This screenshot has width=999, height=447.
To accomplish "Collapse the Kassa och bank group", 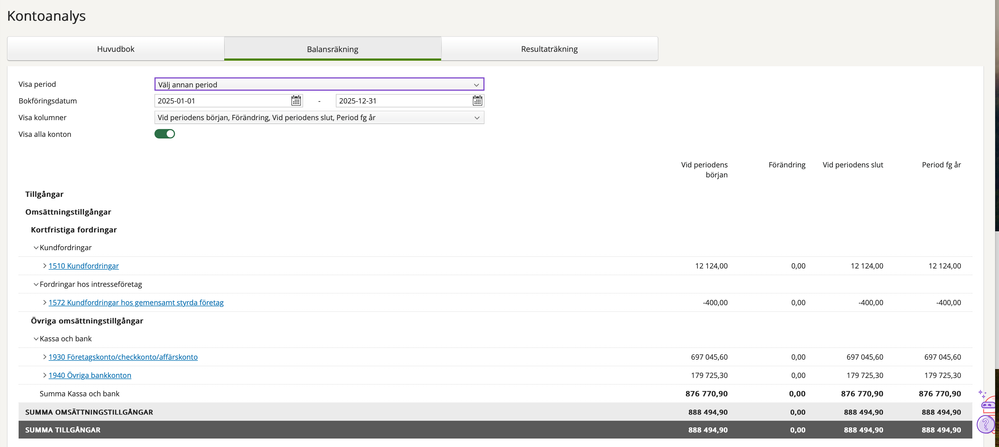I will click(x=36, y=339).
